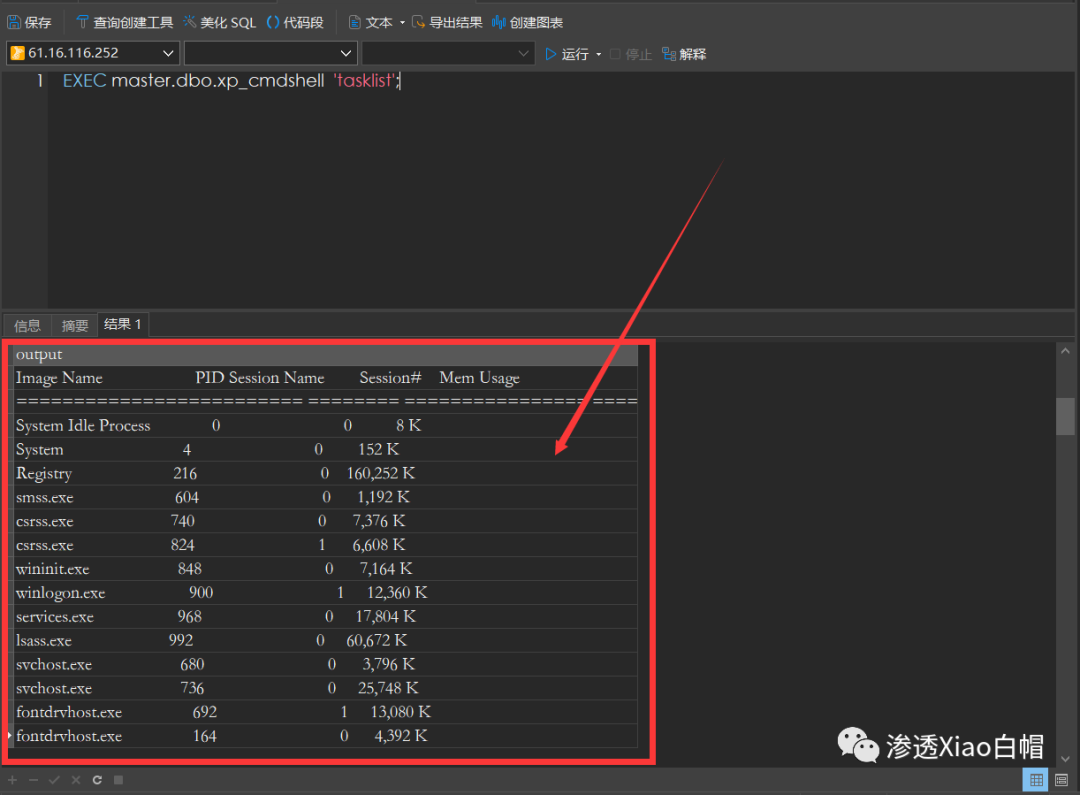Viewport: 1080px width, 795px height.
Task: Select the 结果 1 (Result 1) tab
Action: pyautogui.click(x=123, y=324)
